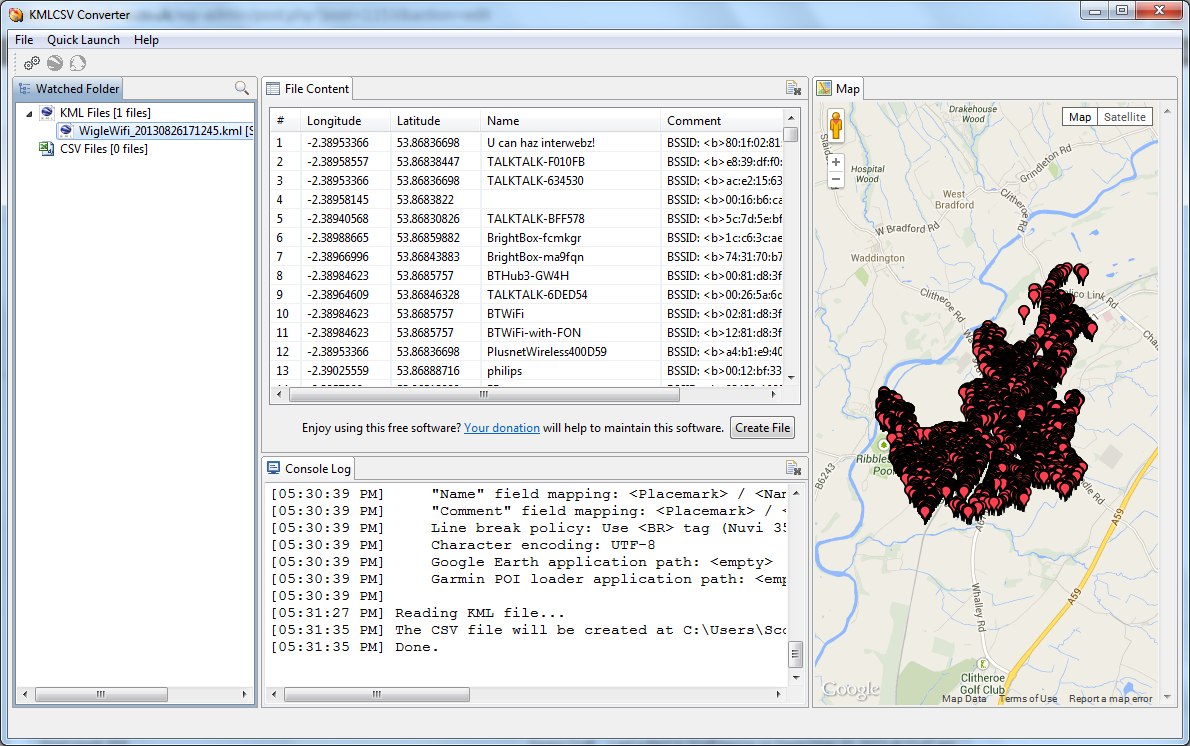Select the Map panel tab
The width and height of the screenshot is (1190, 746).
839,89
